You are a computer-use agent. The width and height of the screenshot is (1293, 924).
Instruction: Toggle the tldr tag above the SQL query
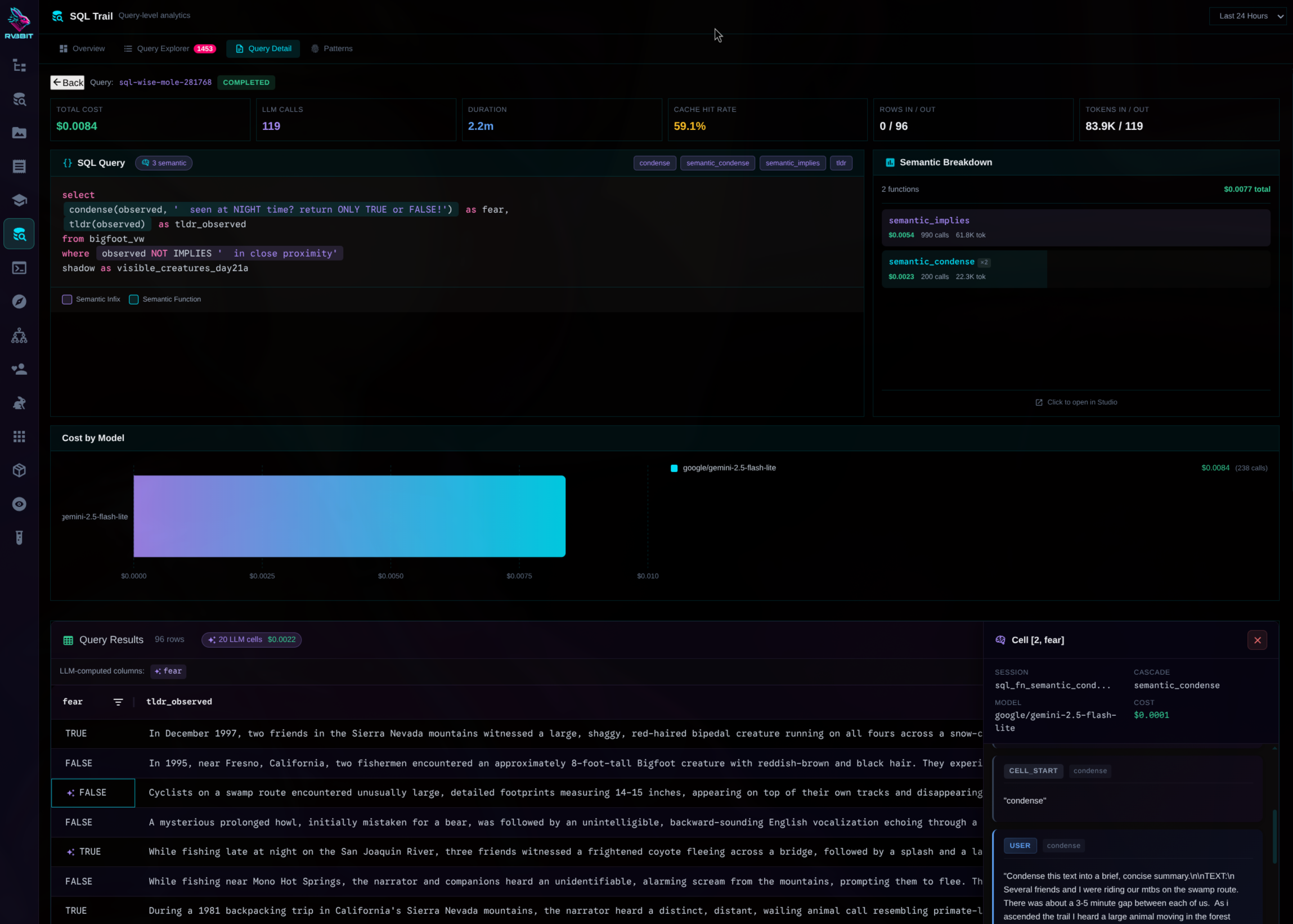click(x=841, y=163)
